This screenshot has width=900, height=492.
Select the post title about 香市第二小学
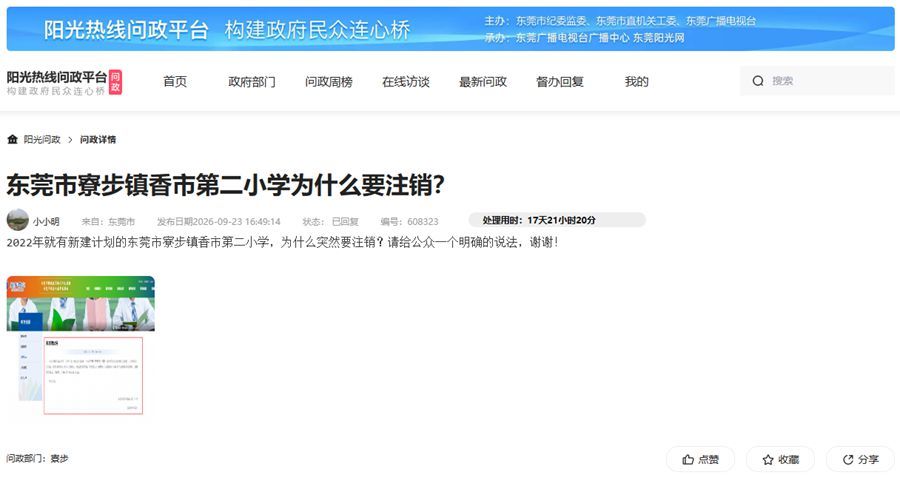[226, 185]
